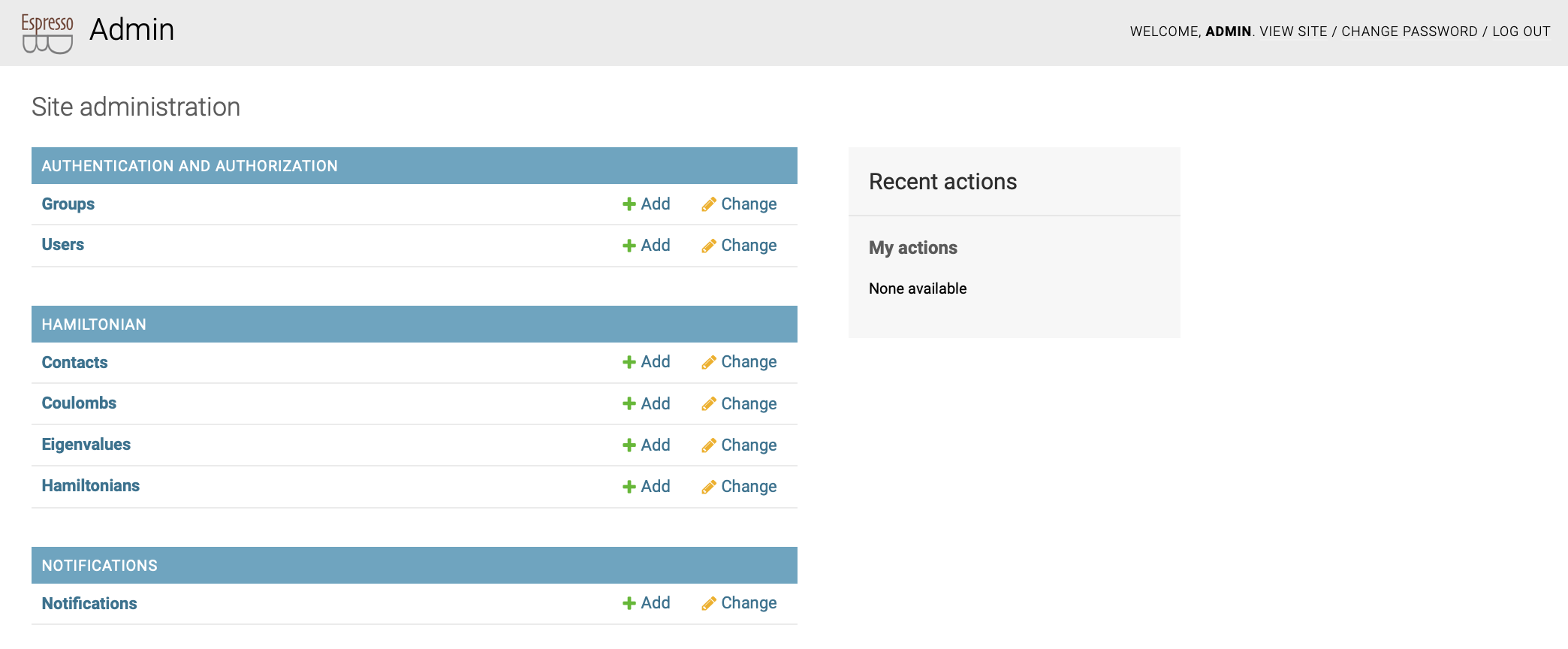Open the Hamiltonians model list

[x=91, y=486]
